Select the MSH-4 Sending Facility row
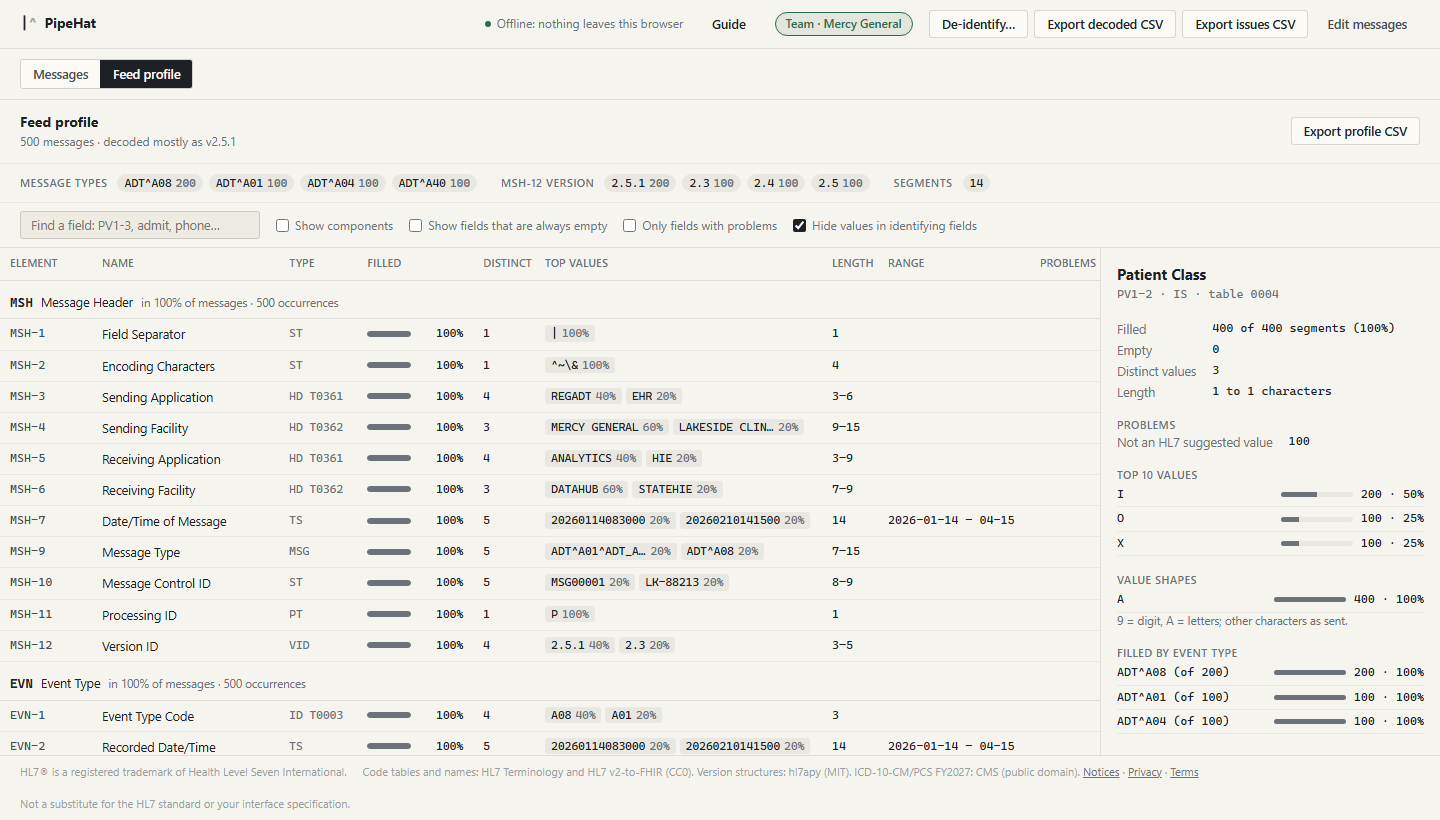Viewport: 1440px width, 820px height. (550, 428)
